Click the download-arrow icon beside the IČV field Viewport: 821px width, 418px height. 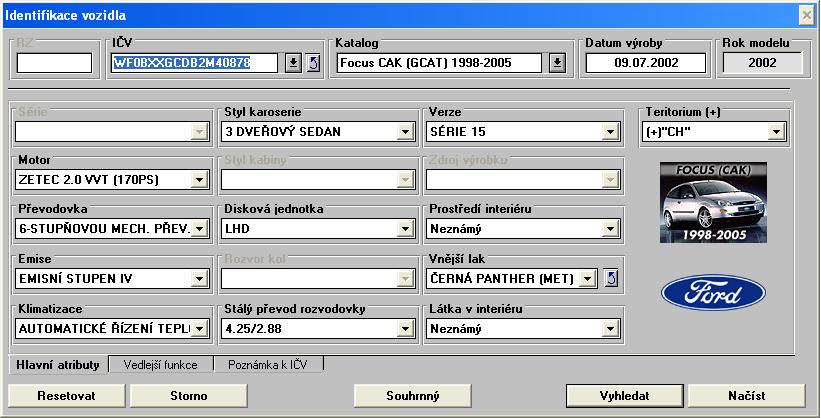pos(293,63)
